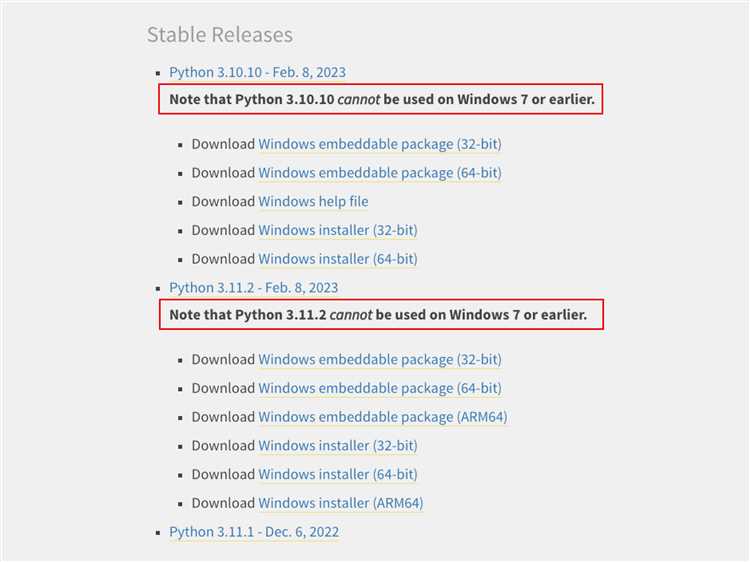
Task: Download Python 3.11.2 Windows installer (32-bit)
Action: (x=338, y=445)
